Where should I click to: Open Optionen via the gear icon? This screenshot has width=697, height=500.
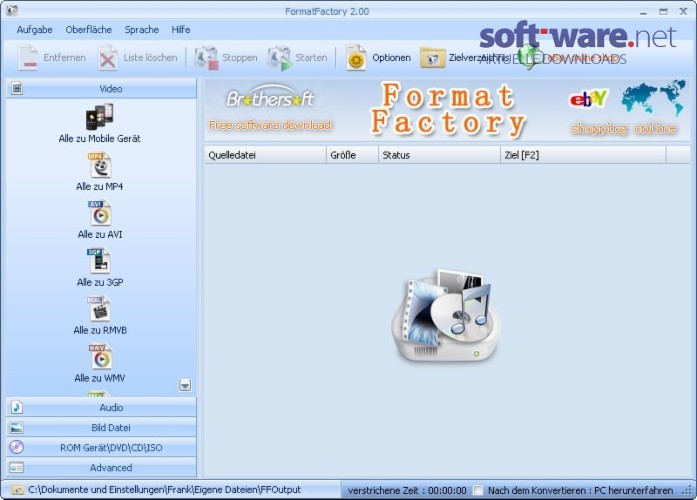click(356, 58)
